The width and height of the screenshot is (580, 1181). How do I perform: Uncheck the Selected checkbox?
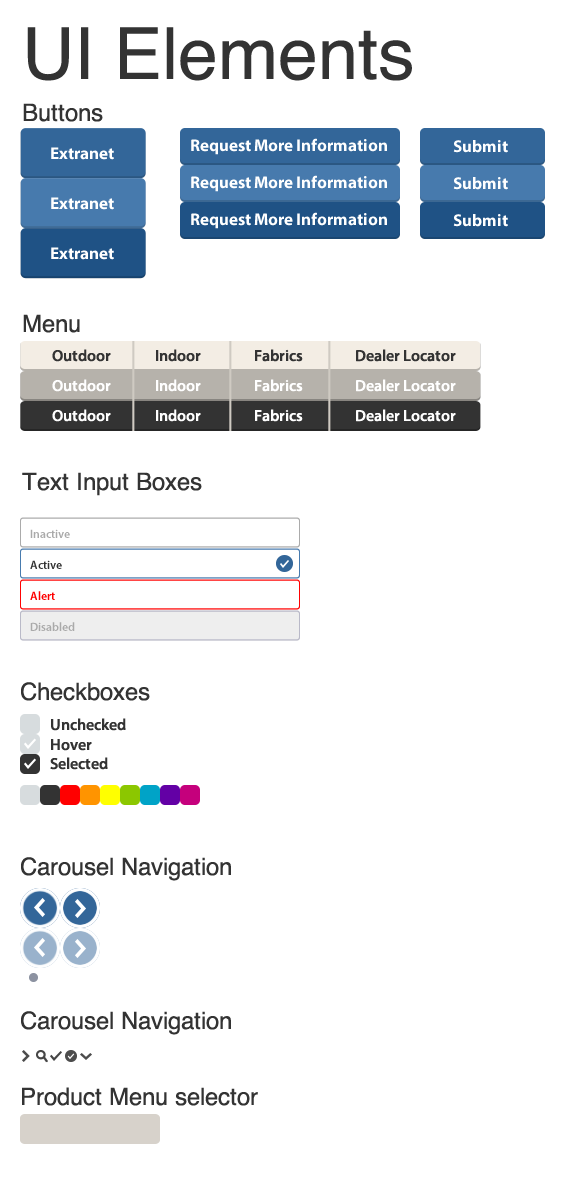click(x=30, y=764)
